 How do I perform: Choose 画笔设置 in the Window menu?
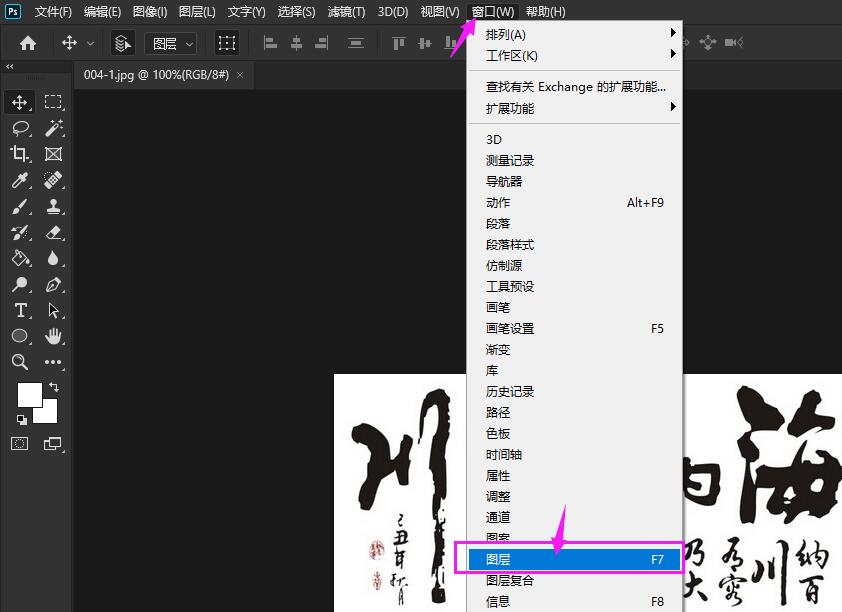(575, 328)
